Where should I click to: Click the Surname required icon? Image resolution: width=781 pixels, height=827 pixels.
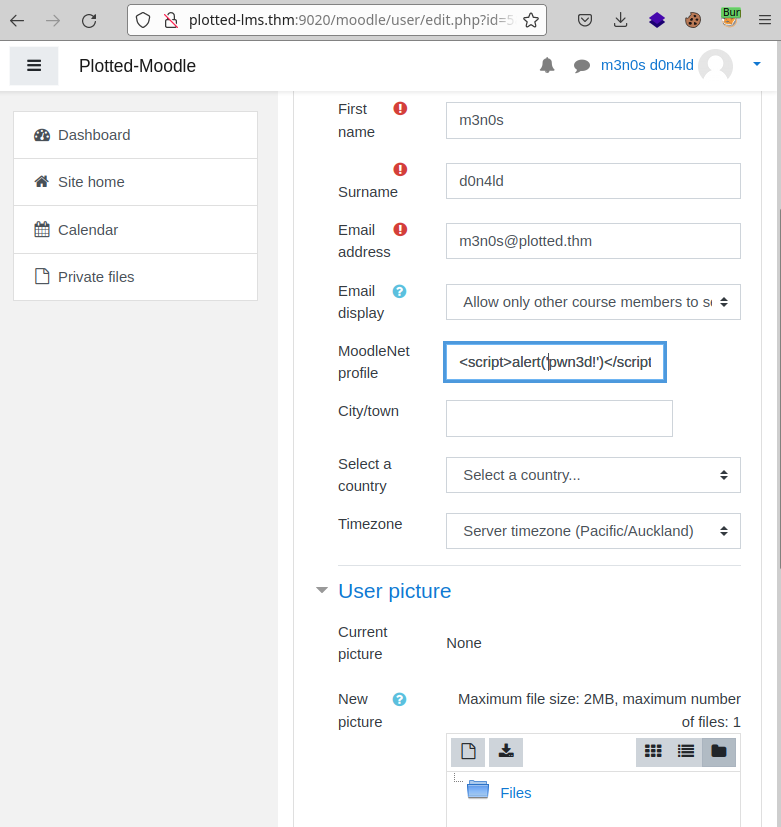(400, 169)
